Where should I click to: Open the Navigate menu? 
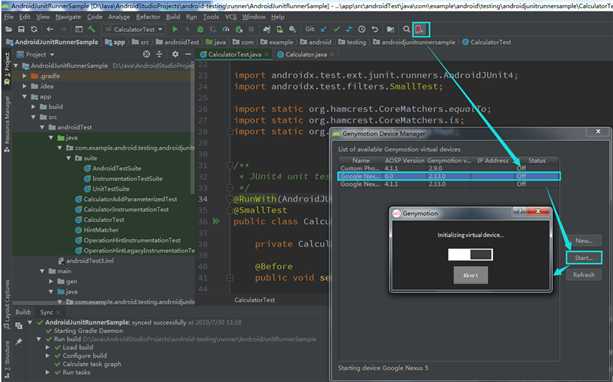click(68, 17)
